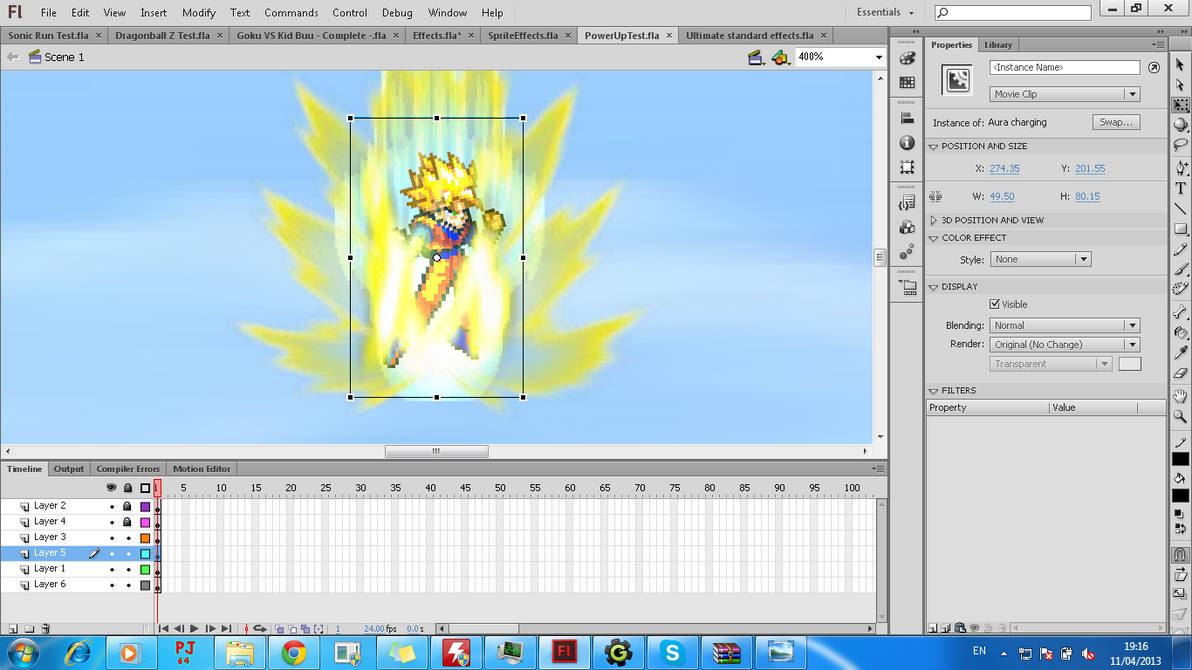Open the Essentials workspace dropdown

[885, 12]
